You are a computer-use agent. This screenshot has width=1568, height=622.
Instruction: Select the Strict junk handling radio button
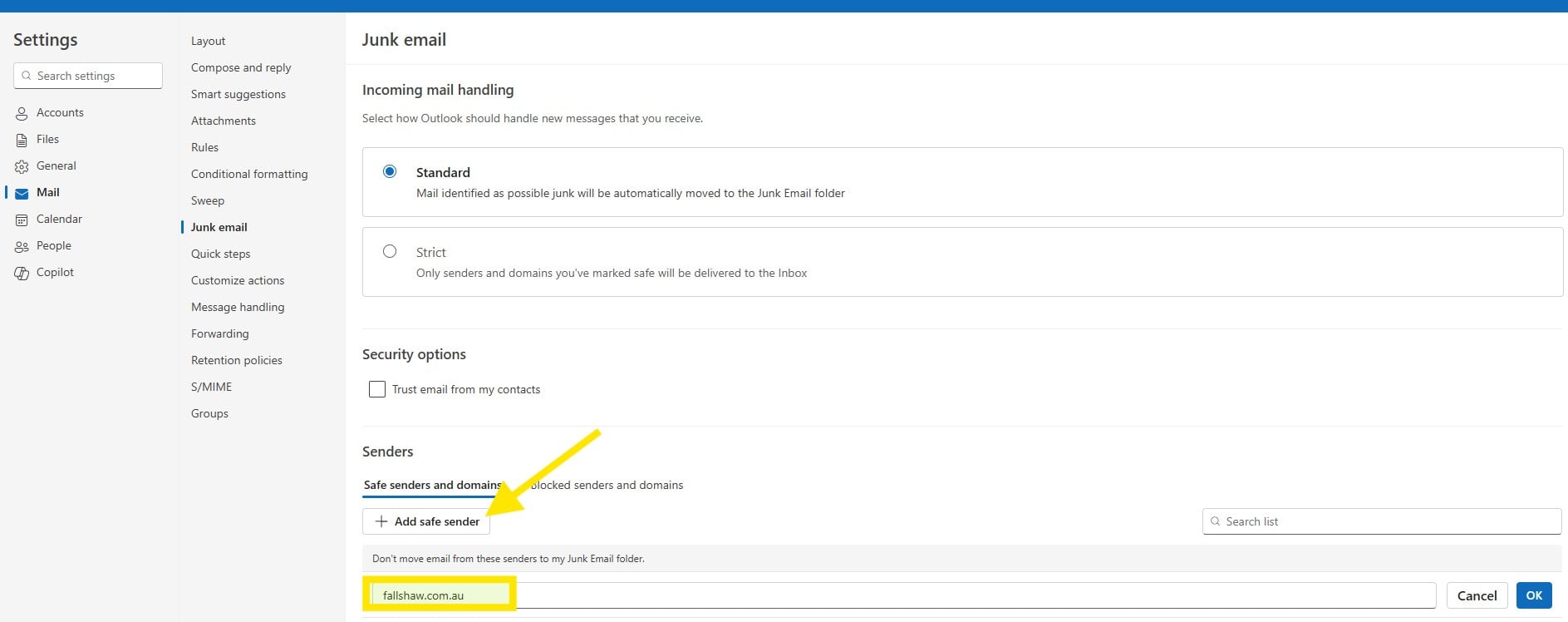tap(389, 251)
